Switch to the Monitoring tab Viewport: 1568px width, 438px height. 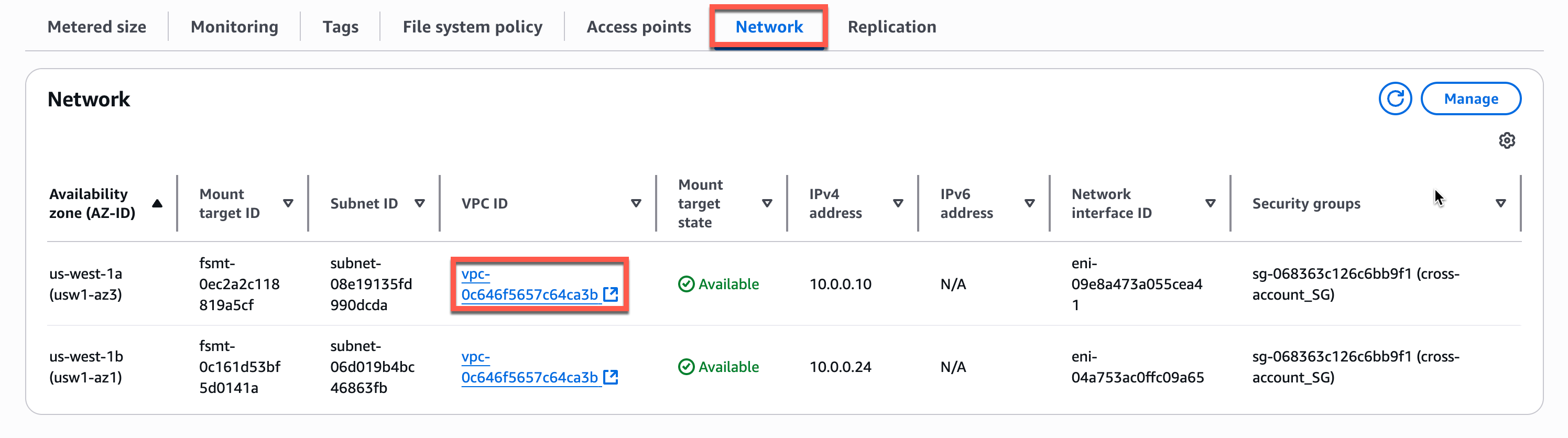[234, 26]
